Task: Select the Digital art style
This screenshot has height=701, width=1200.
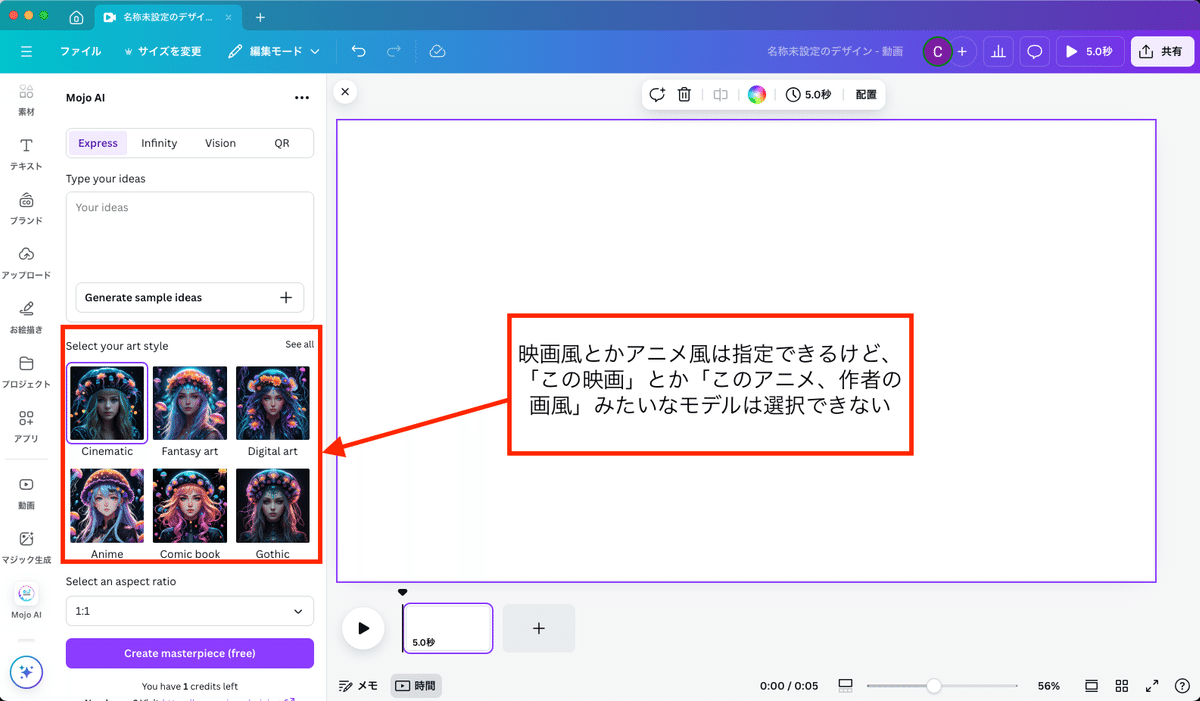Action: (273, 403)
